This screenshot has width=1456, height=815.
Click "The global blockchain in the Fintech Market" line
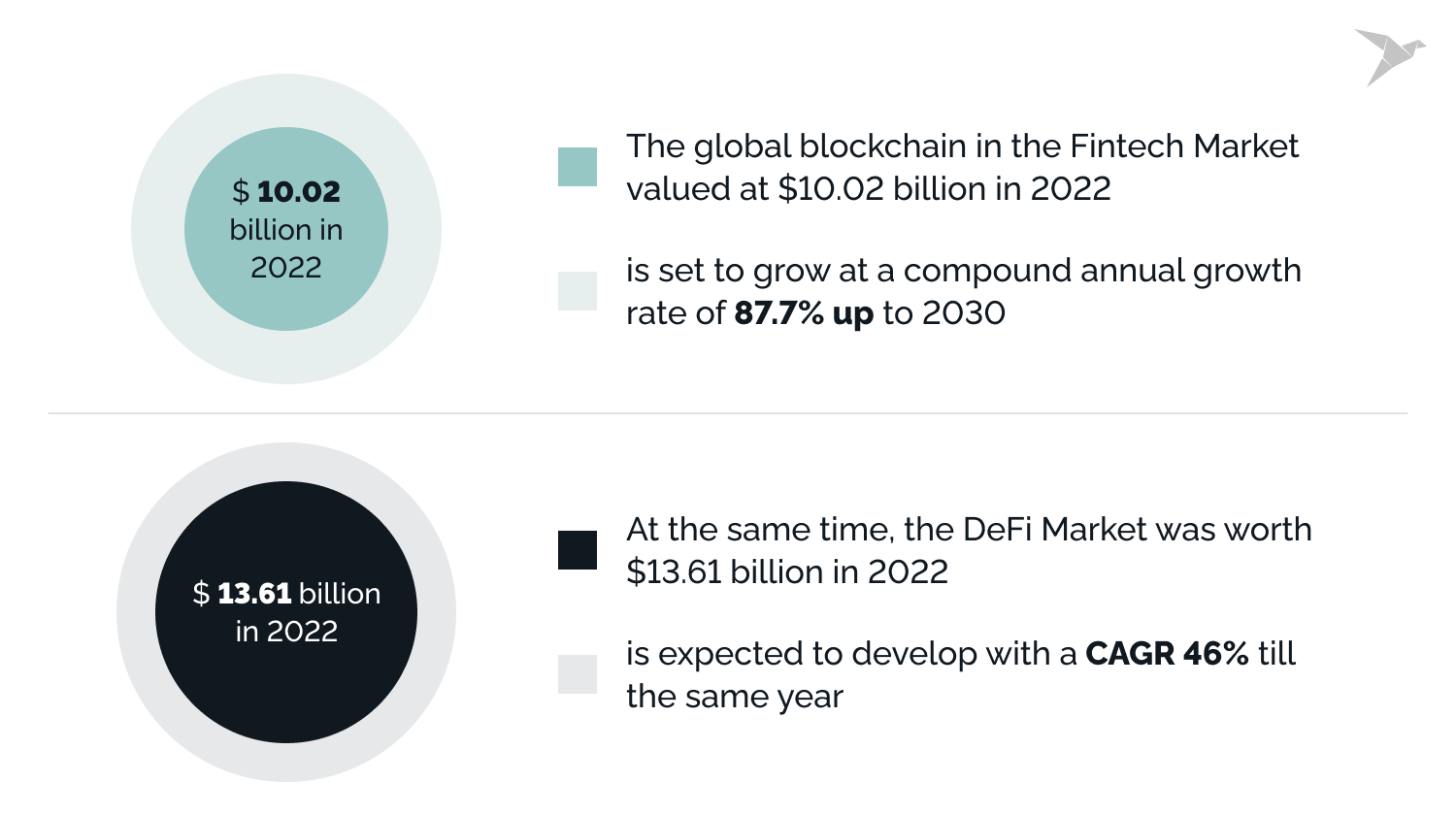pyautogui.click(x=962, y=147)
